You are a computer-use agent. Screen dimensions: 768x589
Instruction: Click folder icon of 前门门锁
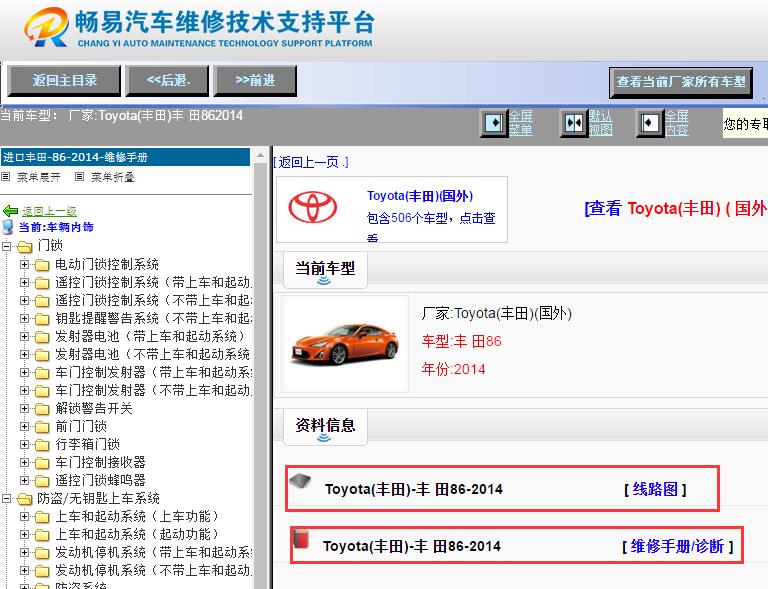pos(42,427)
